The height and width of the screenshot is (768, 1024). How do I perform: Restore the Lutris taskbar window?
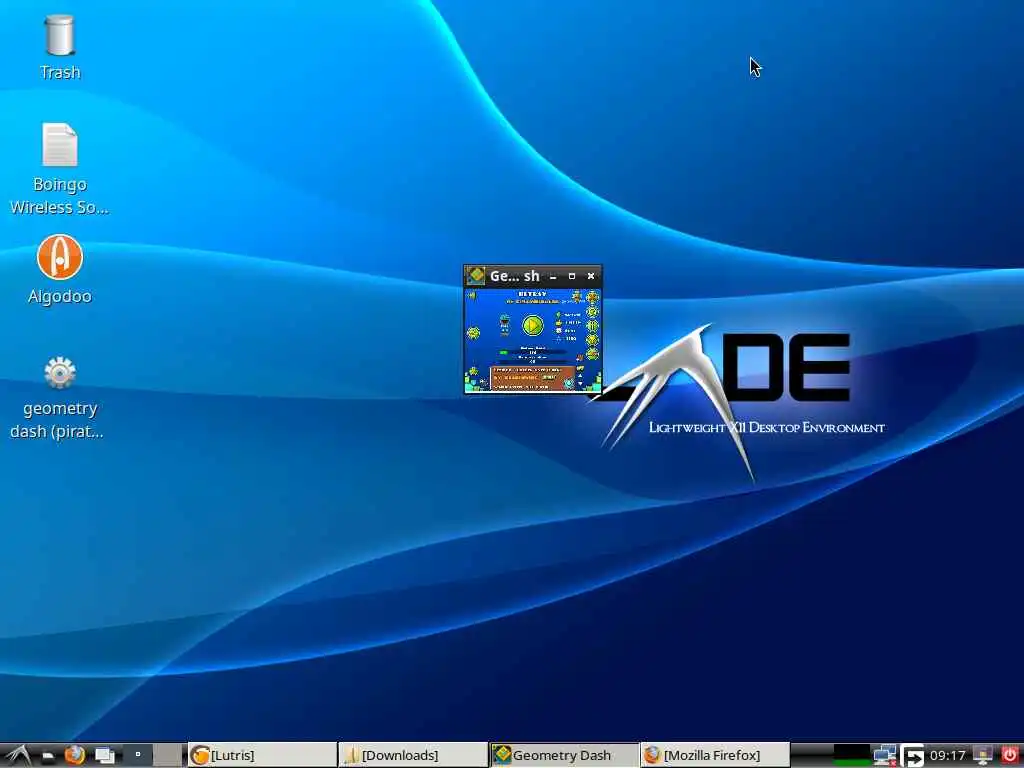(x=262, y=755)
